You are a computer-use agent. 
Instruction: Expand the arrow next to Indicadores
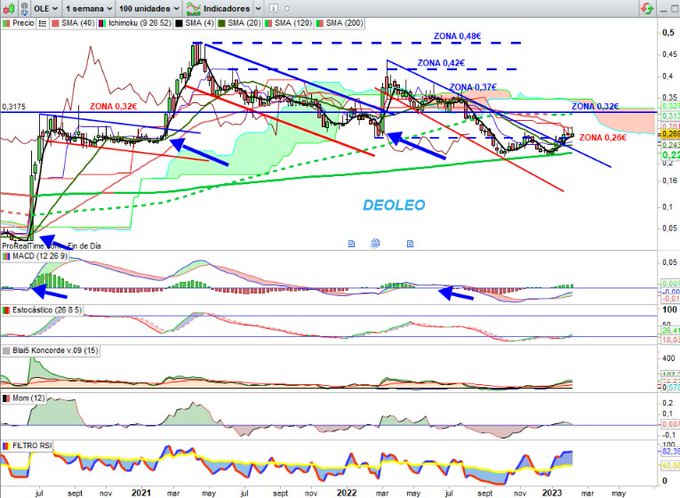(x=258, y=8)
